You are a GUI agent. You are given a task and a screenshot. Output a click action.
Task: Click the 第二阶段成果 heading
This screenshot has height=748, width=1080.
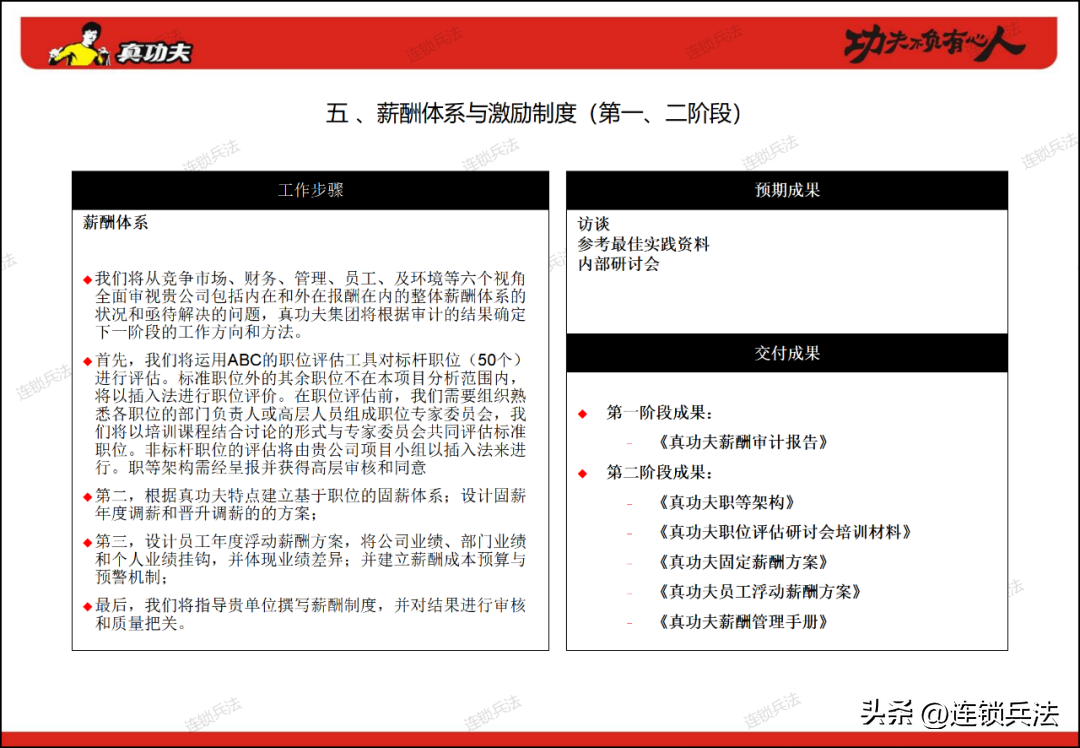click(x=659, y=472)
